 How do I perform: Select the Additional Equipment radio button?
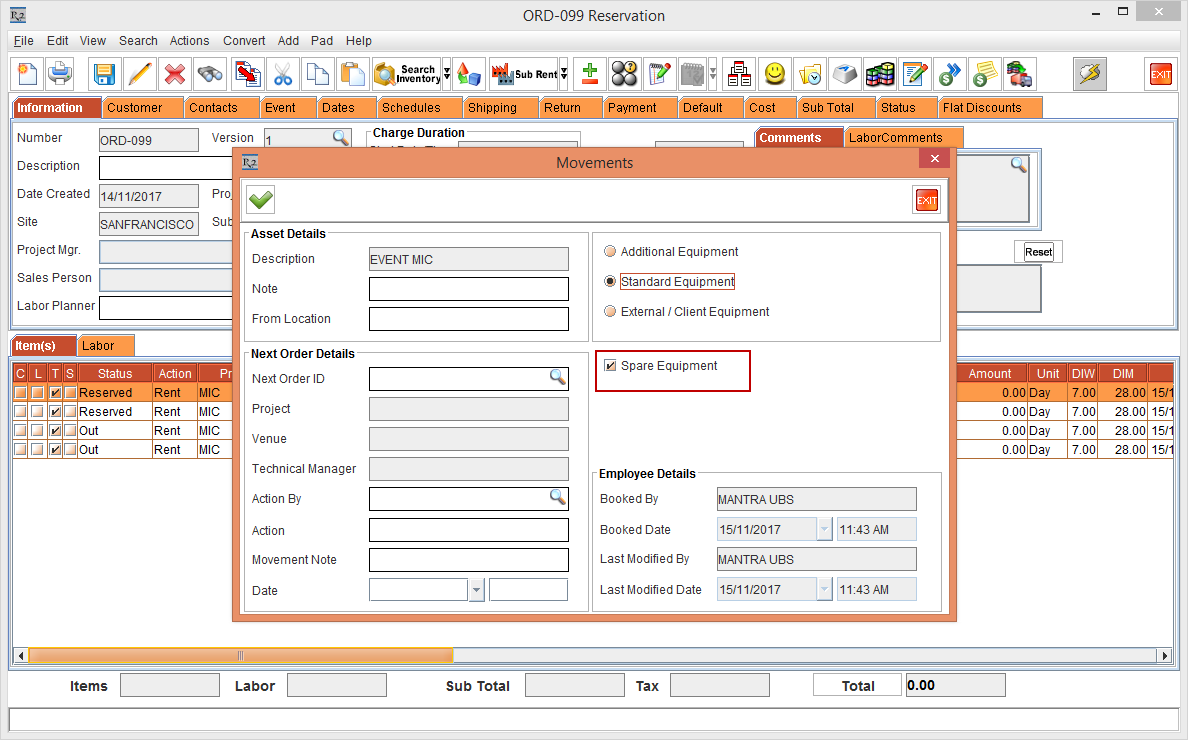[x=610, y=252]
